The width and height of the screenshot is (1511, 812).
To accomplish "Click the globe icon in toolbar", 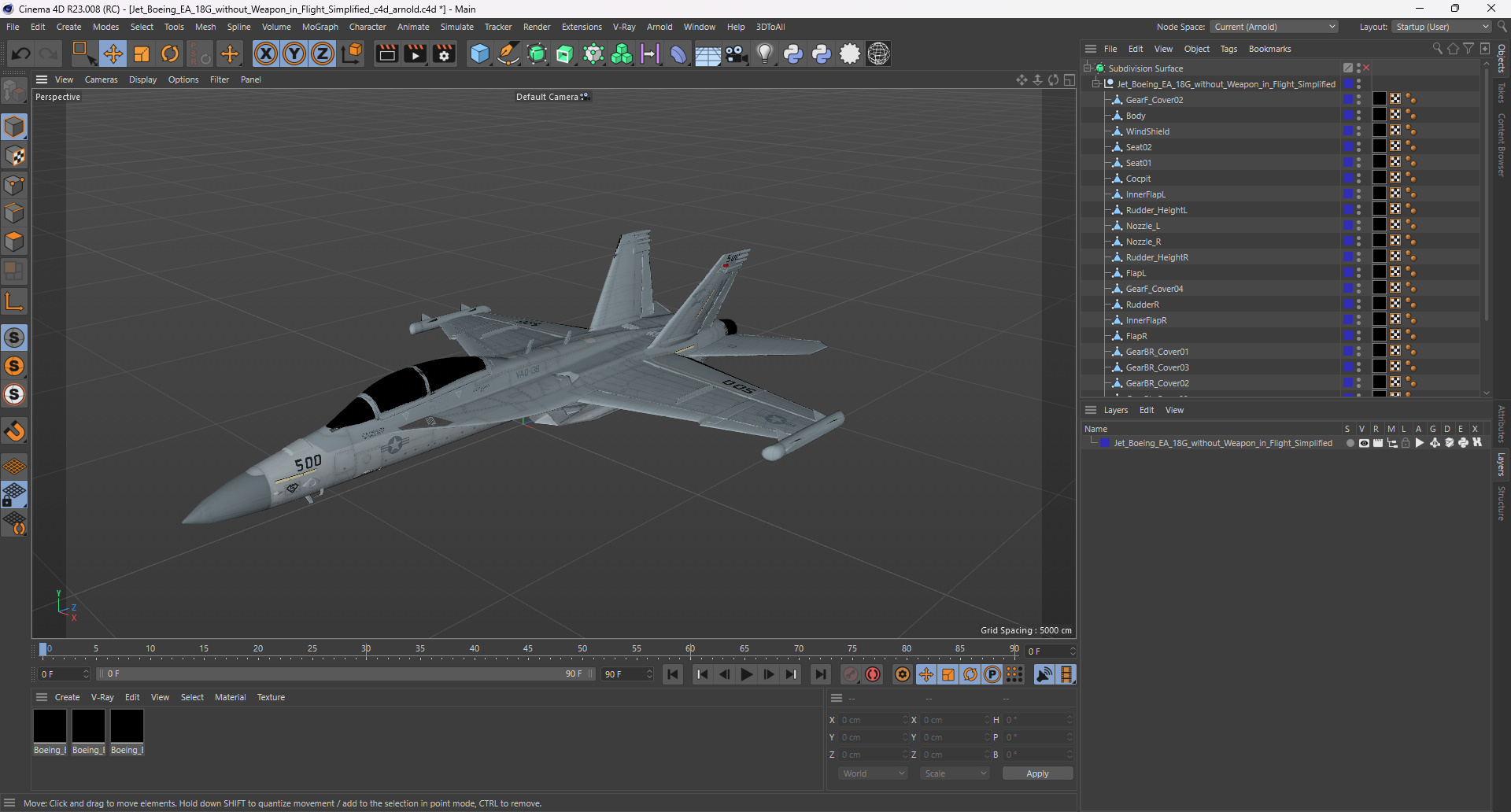I will (x=878, y=54).
